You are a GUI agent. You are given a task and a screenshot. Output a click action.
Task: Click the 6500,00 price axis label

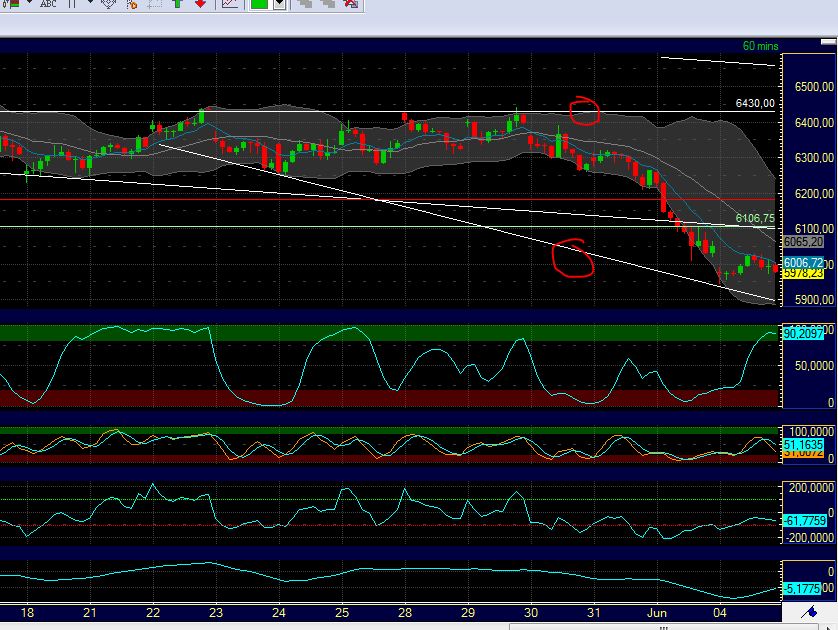814,87
